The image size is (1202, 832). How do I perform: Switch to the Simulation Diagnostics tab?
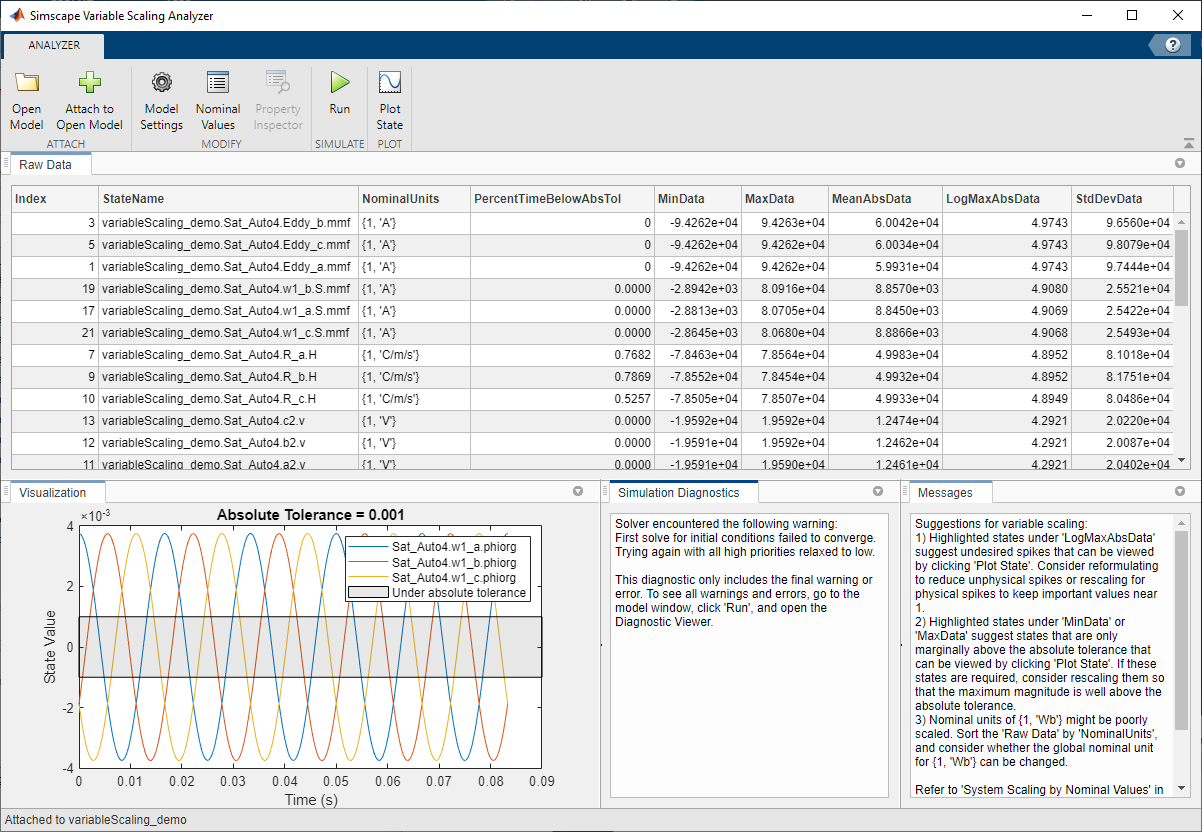tap(678, 492)
